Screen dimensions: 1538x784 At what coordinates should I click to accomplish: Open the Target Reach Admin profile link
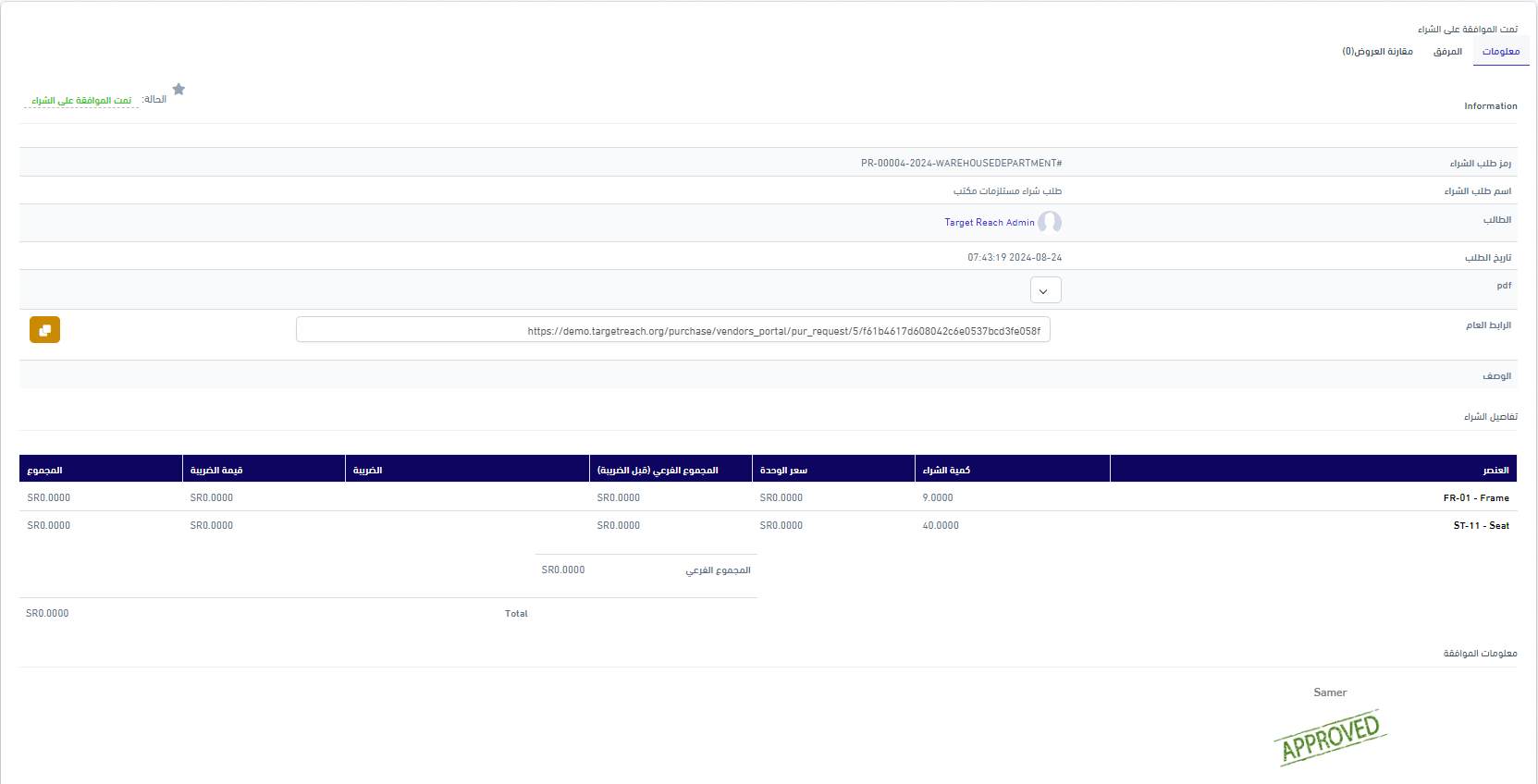point(989,223)
